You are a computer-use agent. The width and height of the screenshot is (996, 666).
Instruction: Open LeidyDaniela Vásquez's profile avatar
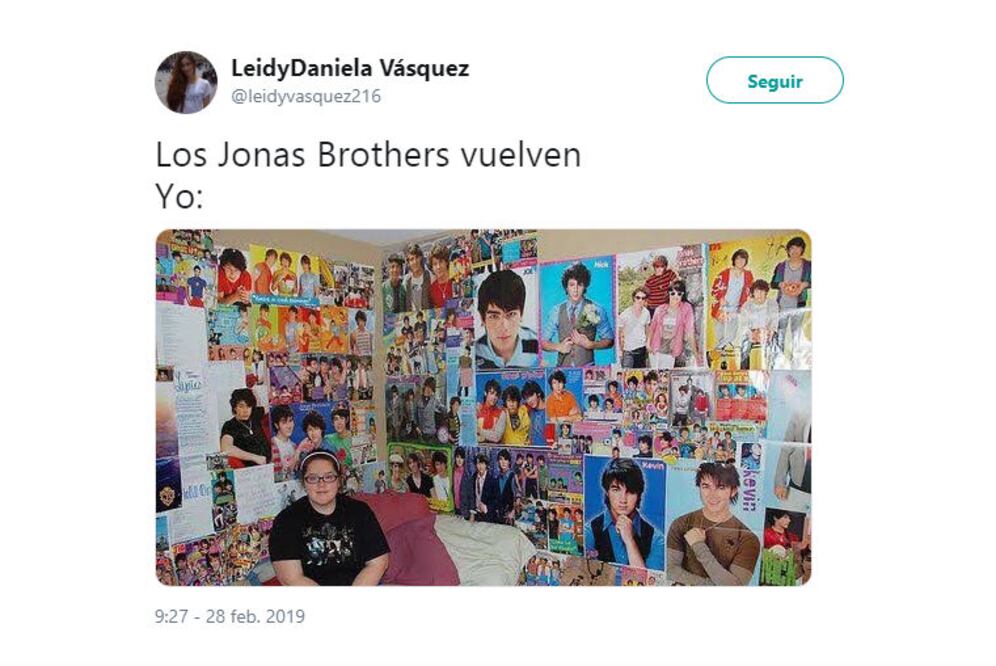click(186, 82)
